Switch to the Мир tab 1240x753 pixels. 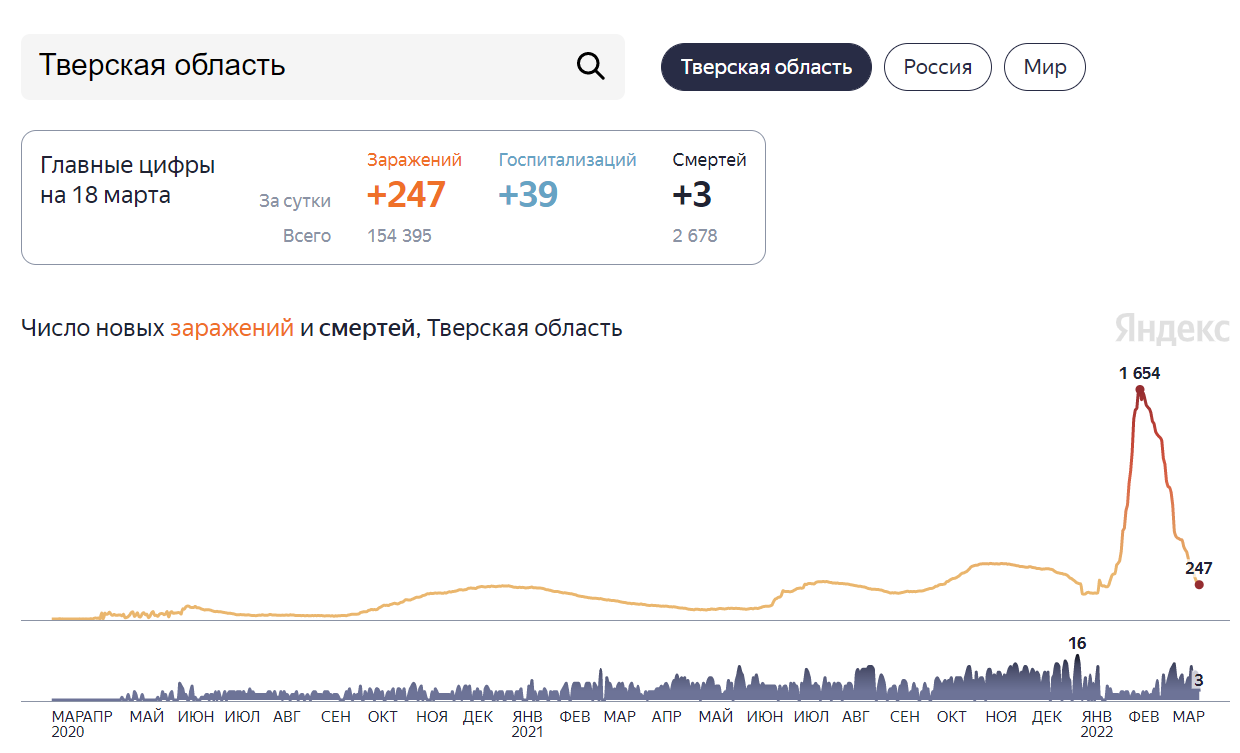pyautogui.click(x=1044, y=67)
